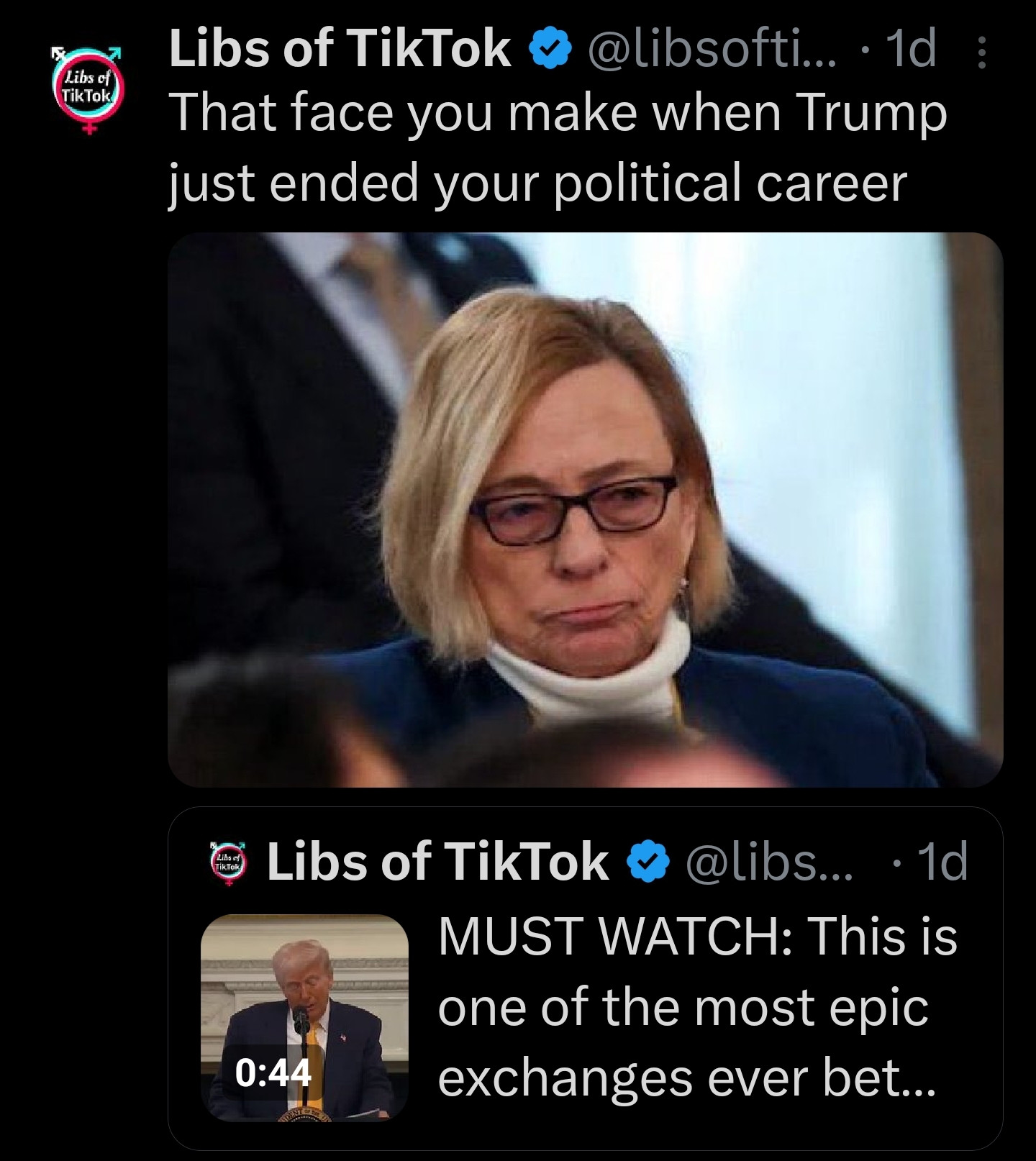Click the Libs of TikTok display name in header
The height and width of the screenshot is (1161, 1036).
[x=340, y=50]
